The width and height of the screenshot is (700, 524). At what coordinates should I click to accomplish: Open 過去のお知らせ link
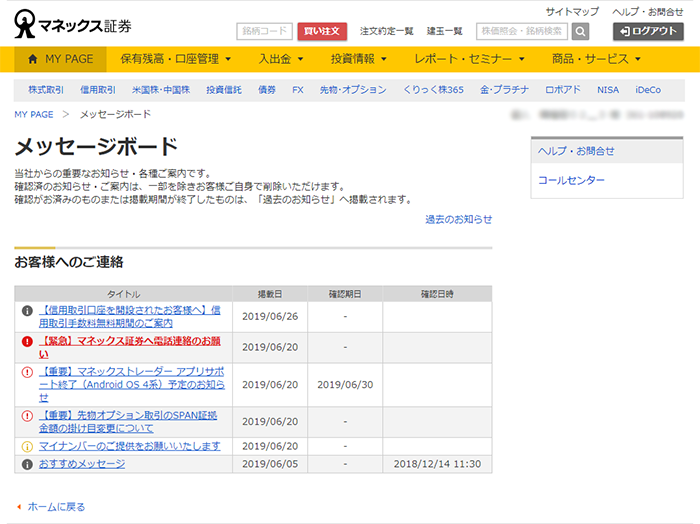tap(458, 219)
